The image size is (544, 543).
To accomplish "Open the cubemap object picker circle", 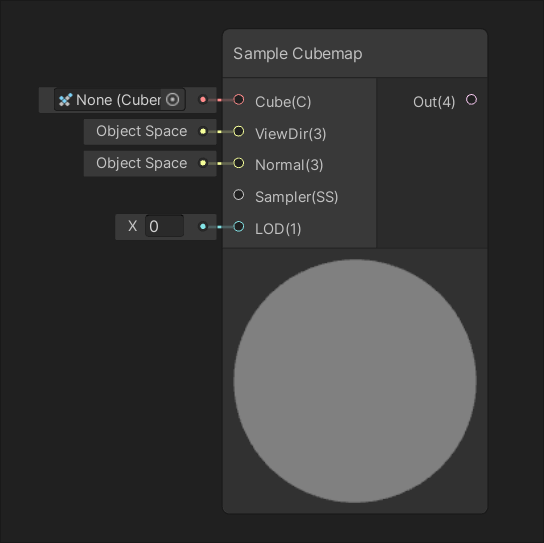I will coord(172,100).
